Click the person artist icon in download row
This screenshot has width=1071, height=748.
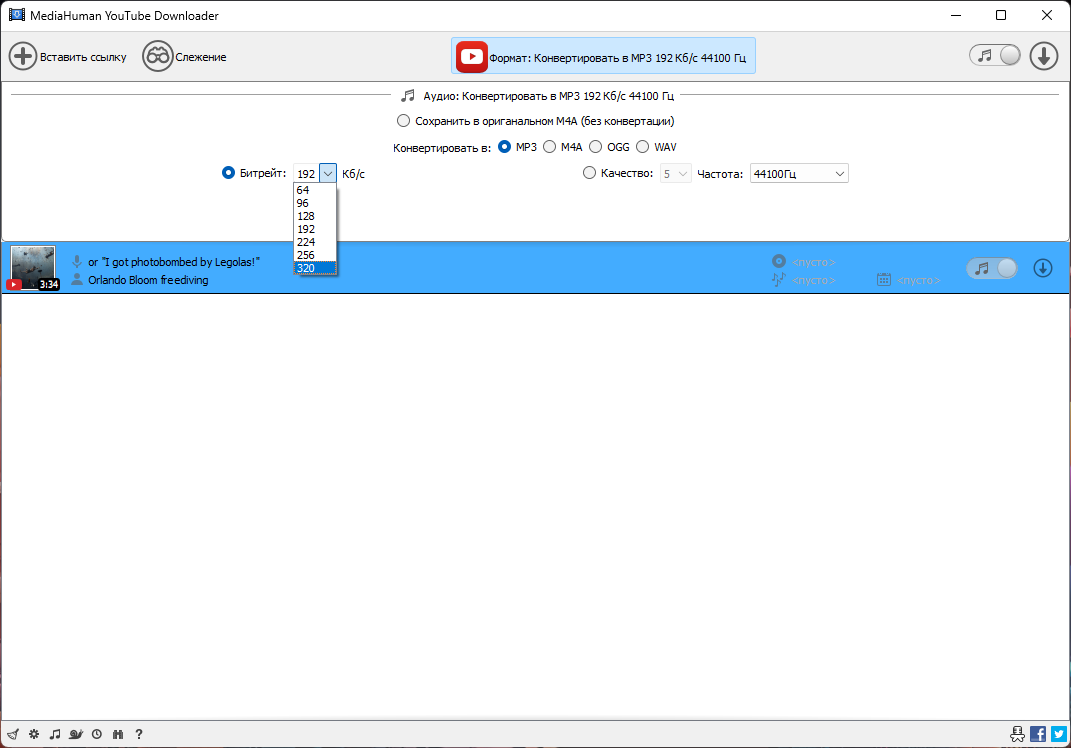(76, 279)
